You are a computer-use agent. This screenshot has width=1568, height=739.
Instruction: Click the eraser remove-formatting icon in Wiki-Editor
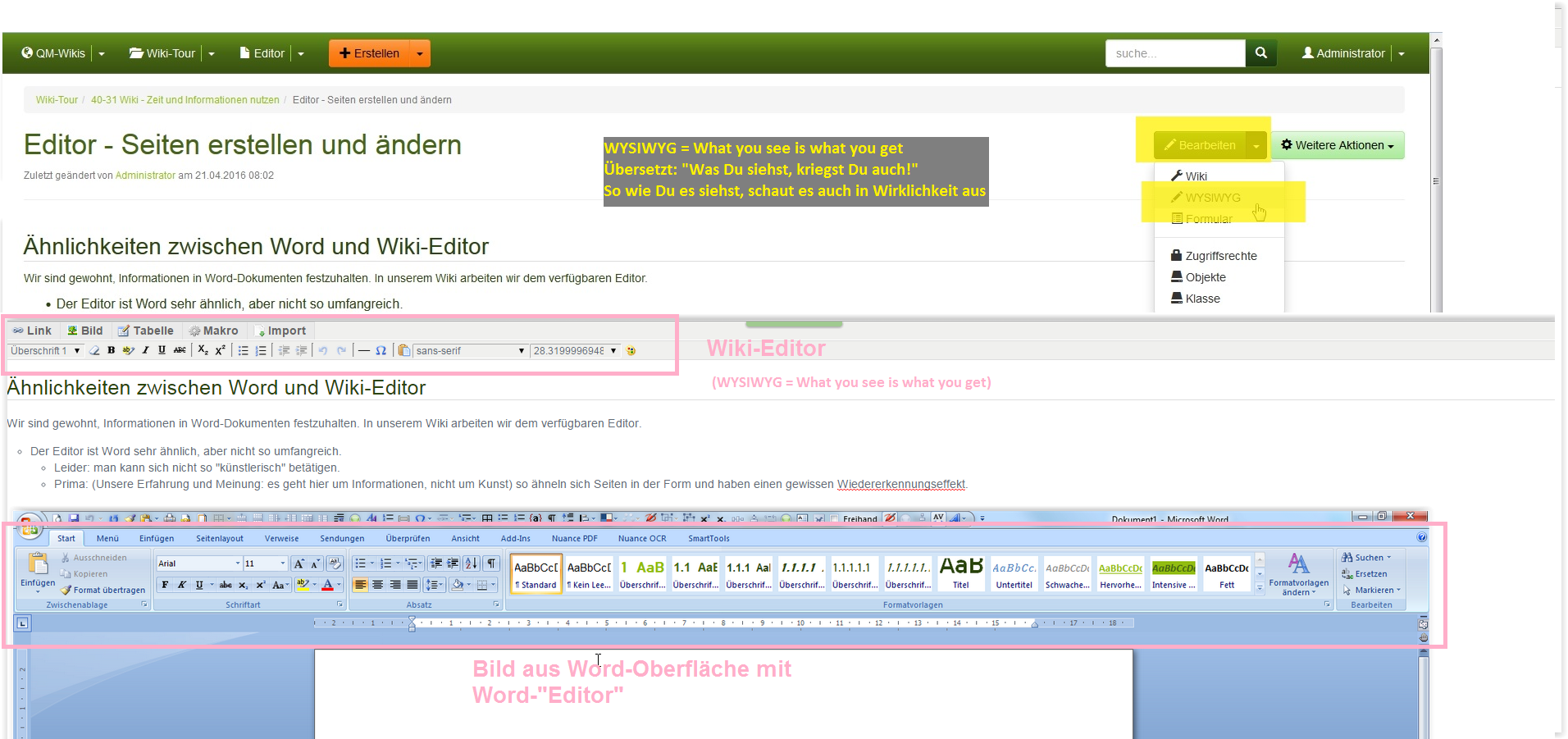94,350
